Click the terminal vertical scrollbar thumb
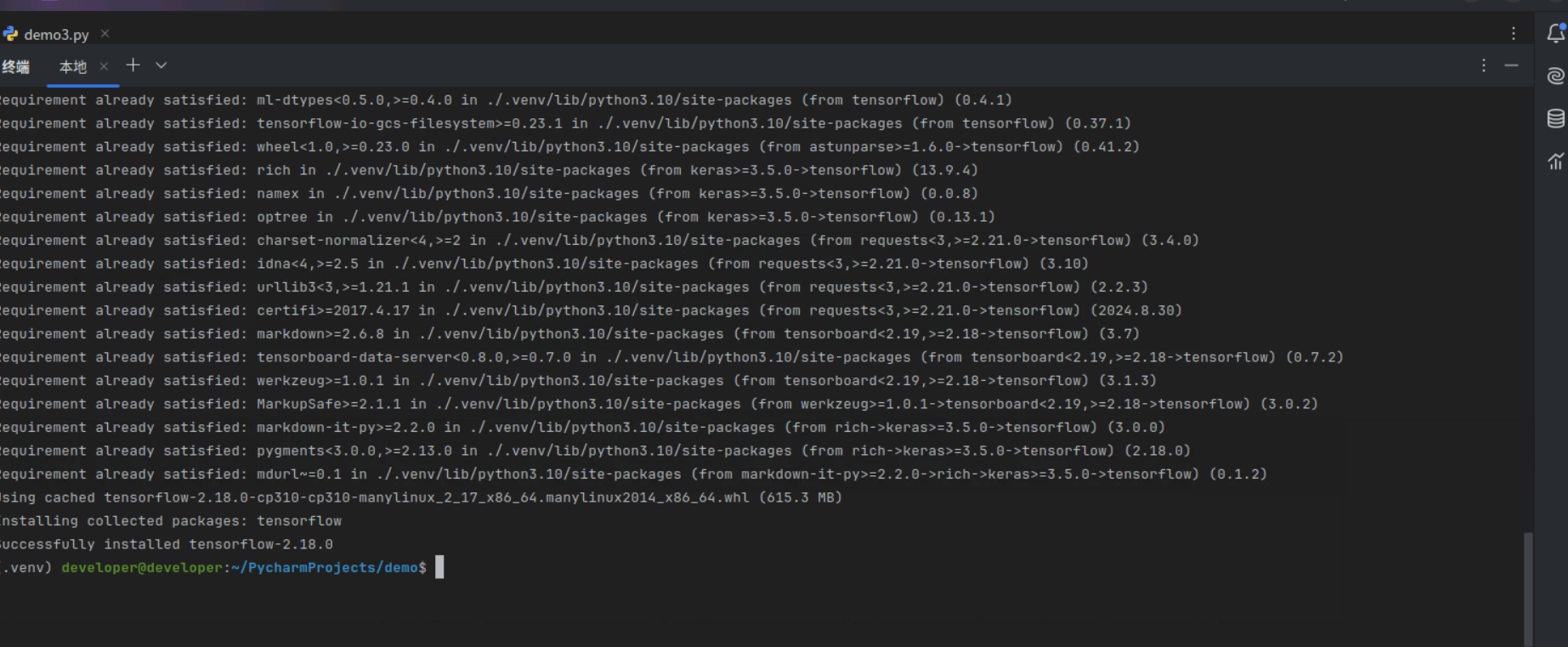This screenshot has width=1568, height=647. (1528, 587)
